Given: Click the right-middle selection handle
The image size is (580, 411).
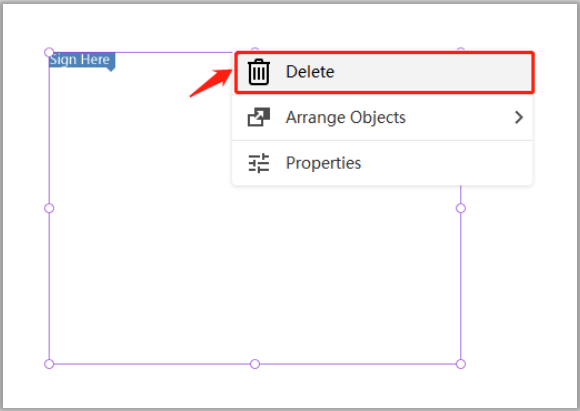Looking at the screenshot, I should pyautogui.click(x=461, y=208).
